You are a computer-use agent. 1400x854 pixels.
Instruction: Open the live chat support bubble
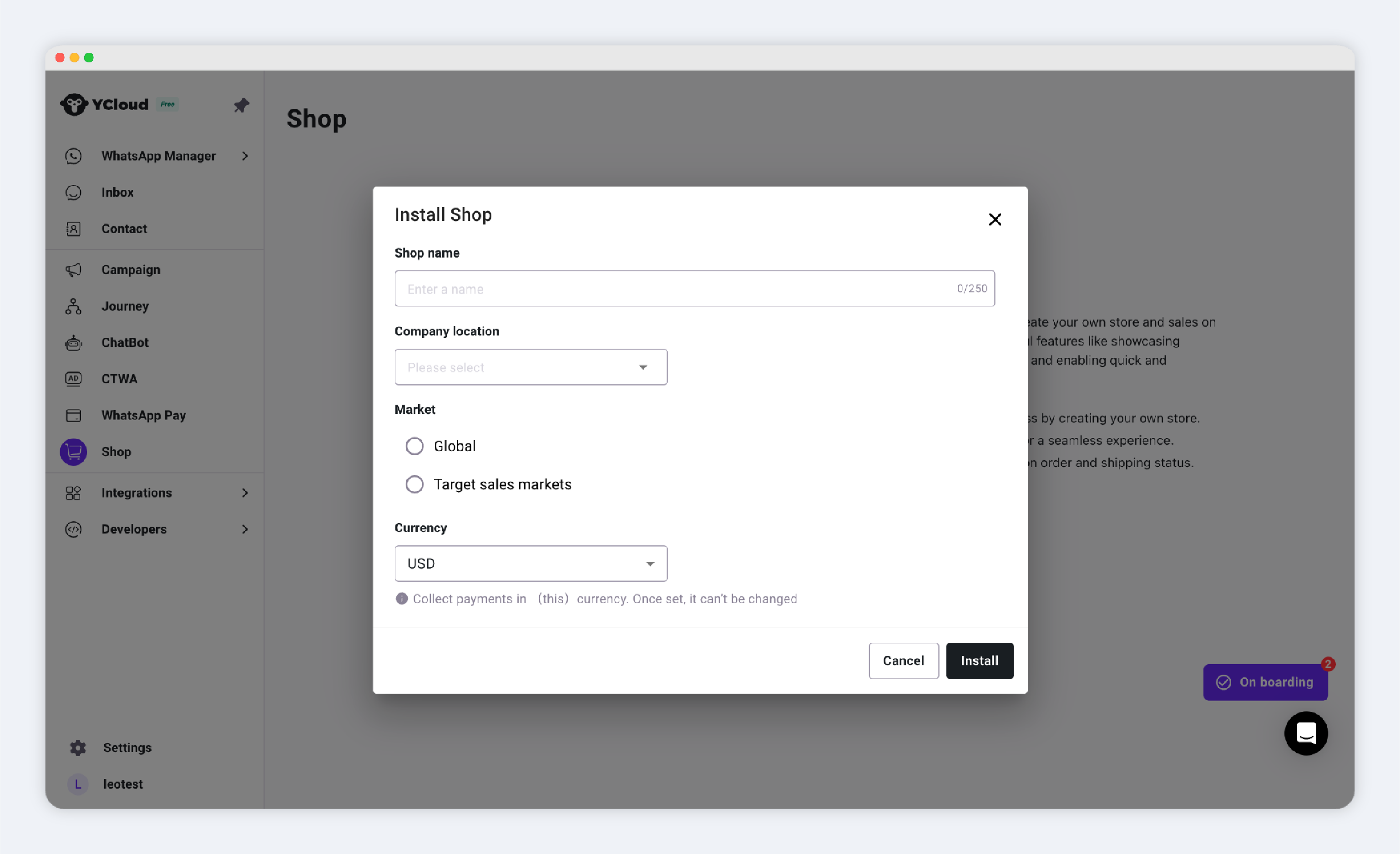tap(1306, 733)
